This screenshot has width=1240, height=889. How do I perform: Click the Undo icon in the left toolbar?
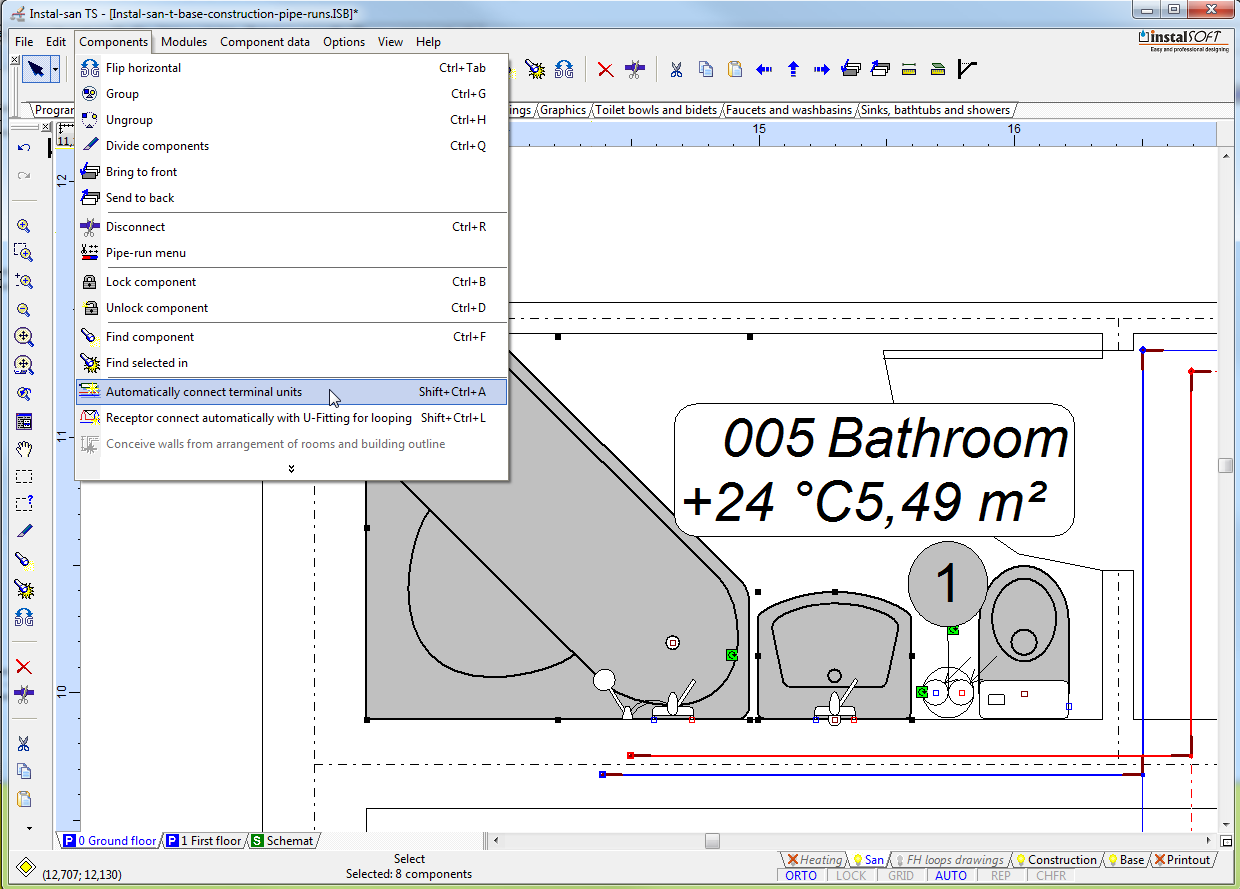coord(24,148)
